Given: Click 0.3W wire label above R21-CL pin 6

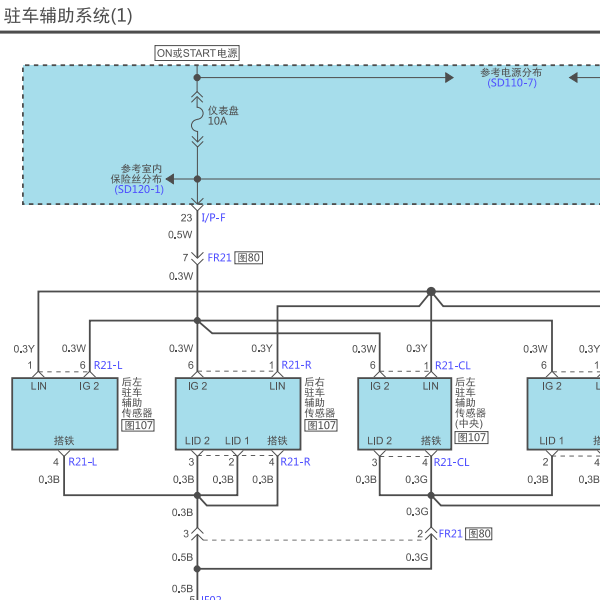Looking at the screenshot, I should 364,349.
